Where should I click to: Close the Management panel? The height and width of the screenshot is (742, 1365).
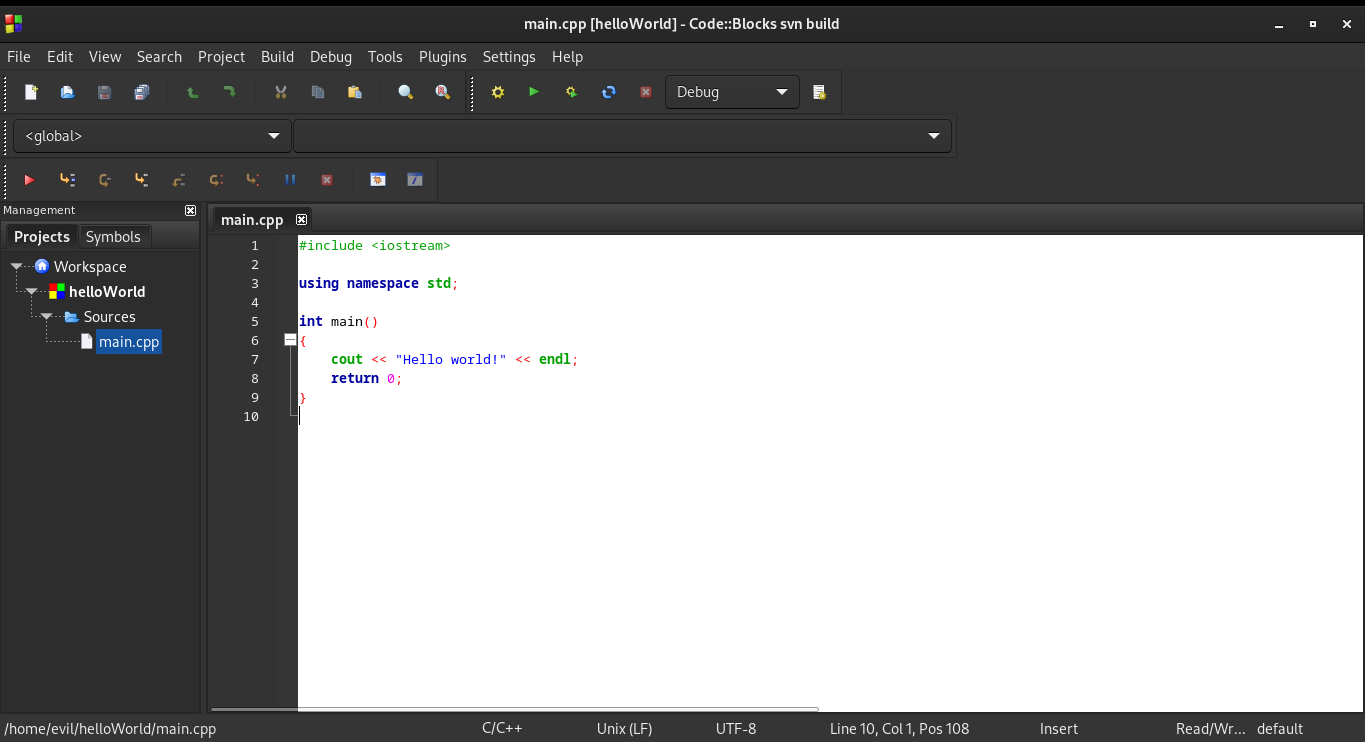point(190,210)
